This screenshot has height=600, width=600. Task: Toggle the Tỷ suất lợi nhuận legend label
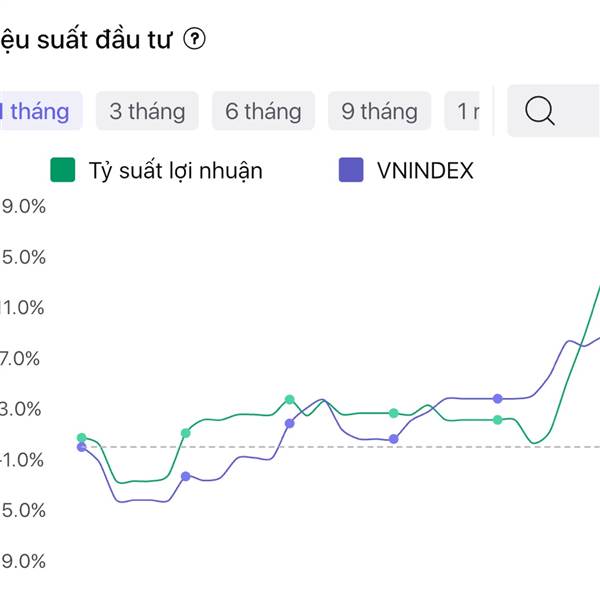176,171
